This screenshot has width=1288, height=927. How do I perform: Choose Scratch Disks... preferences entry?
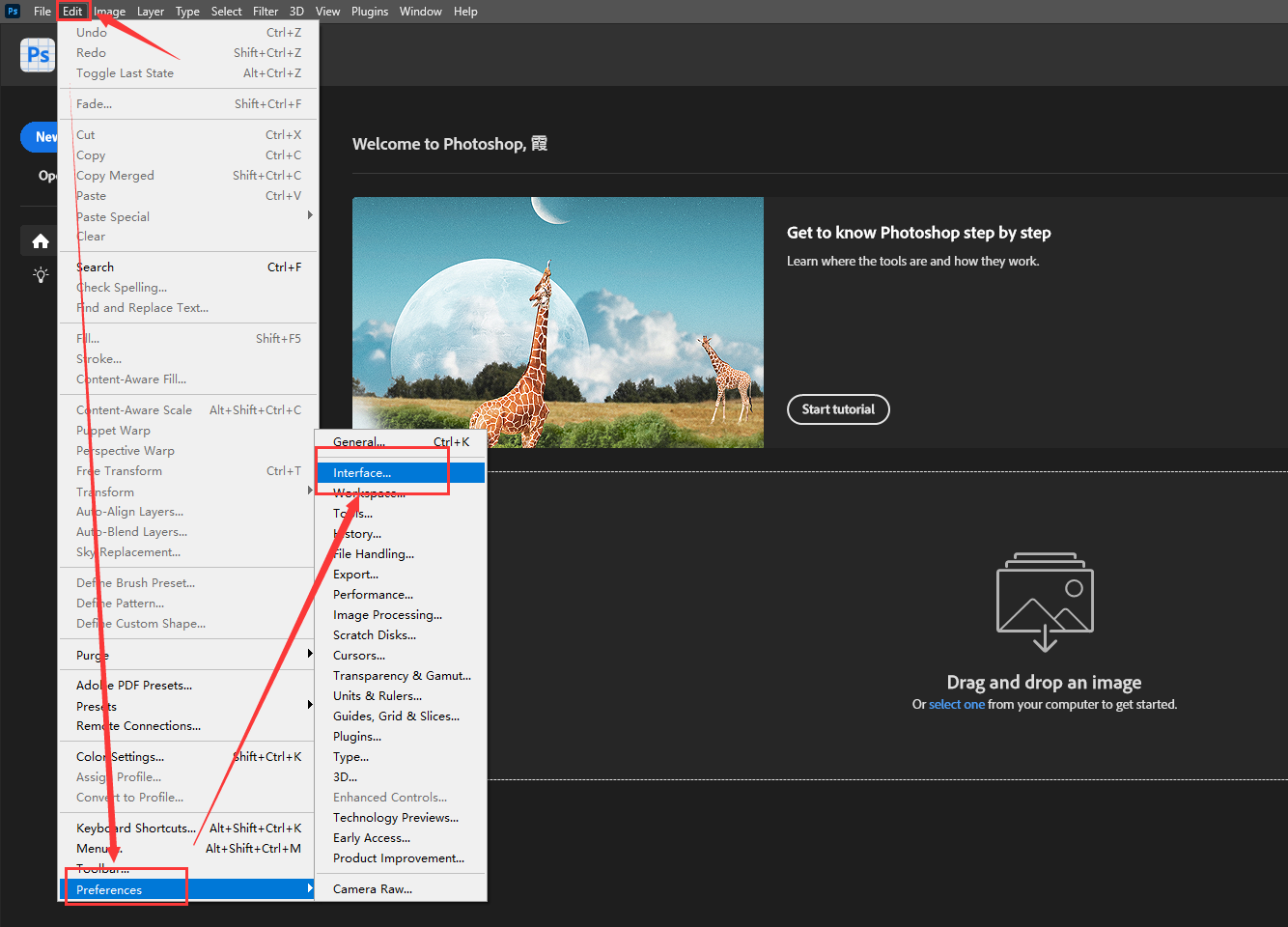(402, 635)
